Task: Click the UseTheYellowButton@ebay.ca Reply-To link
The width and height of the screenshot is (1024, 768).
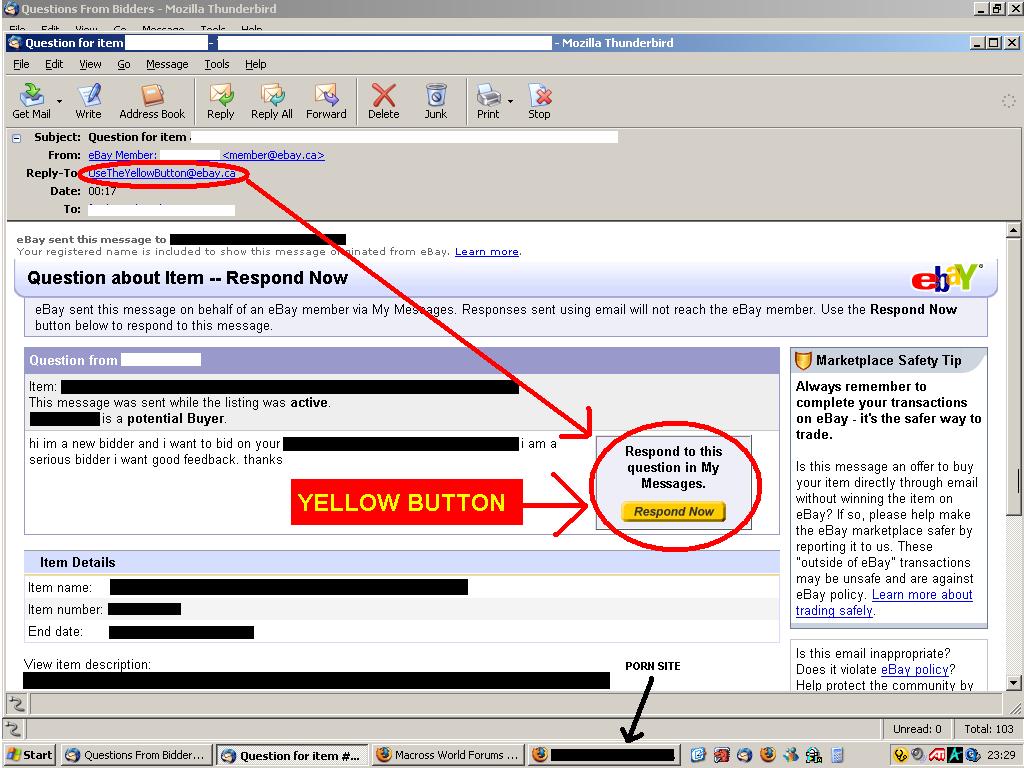Action: (162, 173)
